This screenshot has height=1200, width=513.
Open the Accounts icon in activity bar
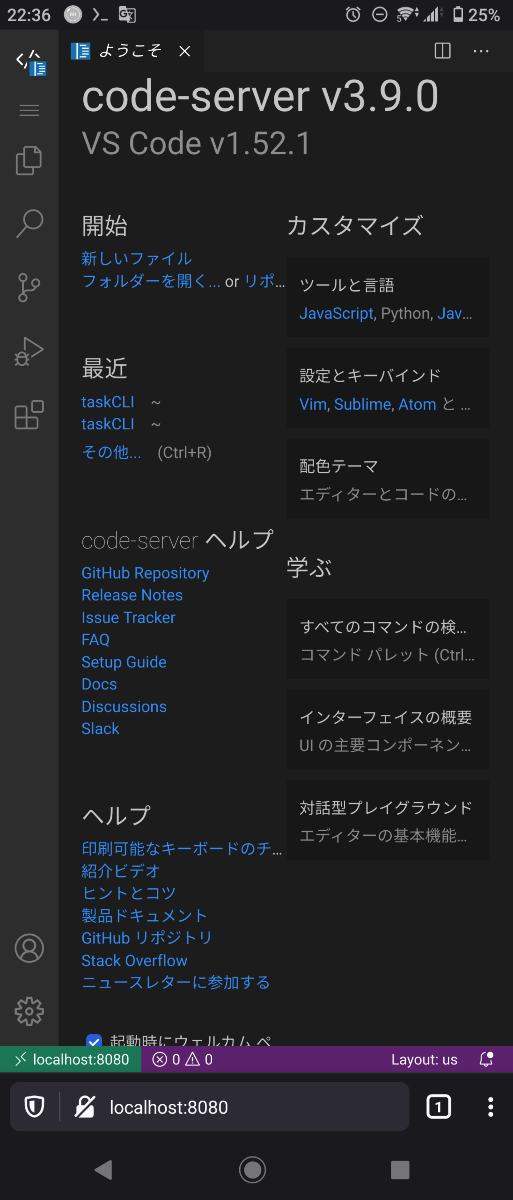coord(29,948)
